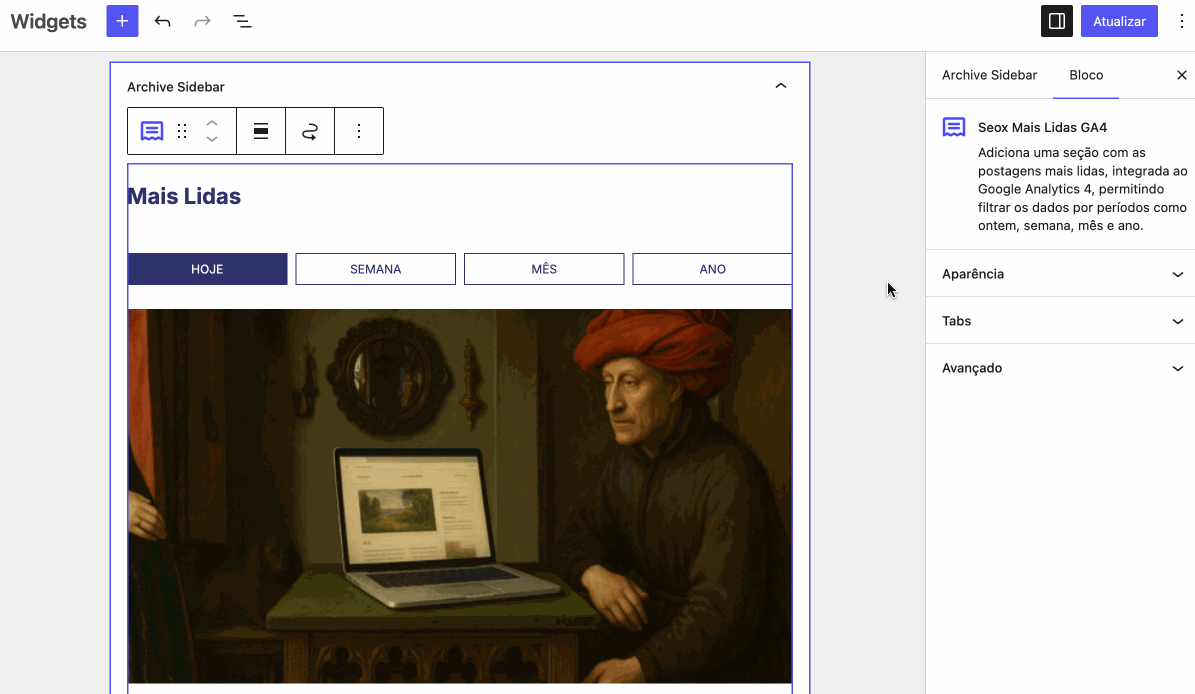Expand the Tabs panel

coord(1061,321)
